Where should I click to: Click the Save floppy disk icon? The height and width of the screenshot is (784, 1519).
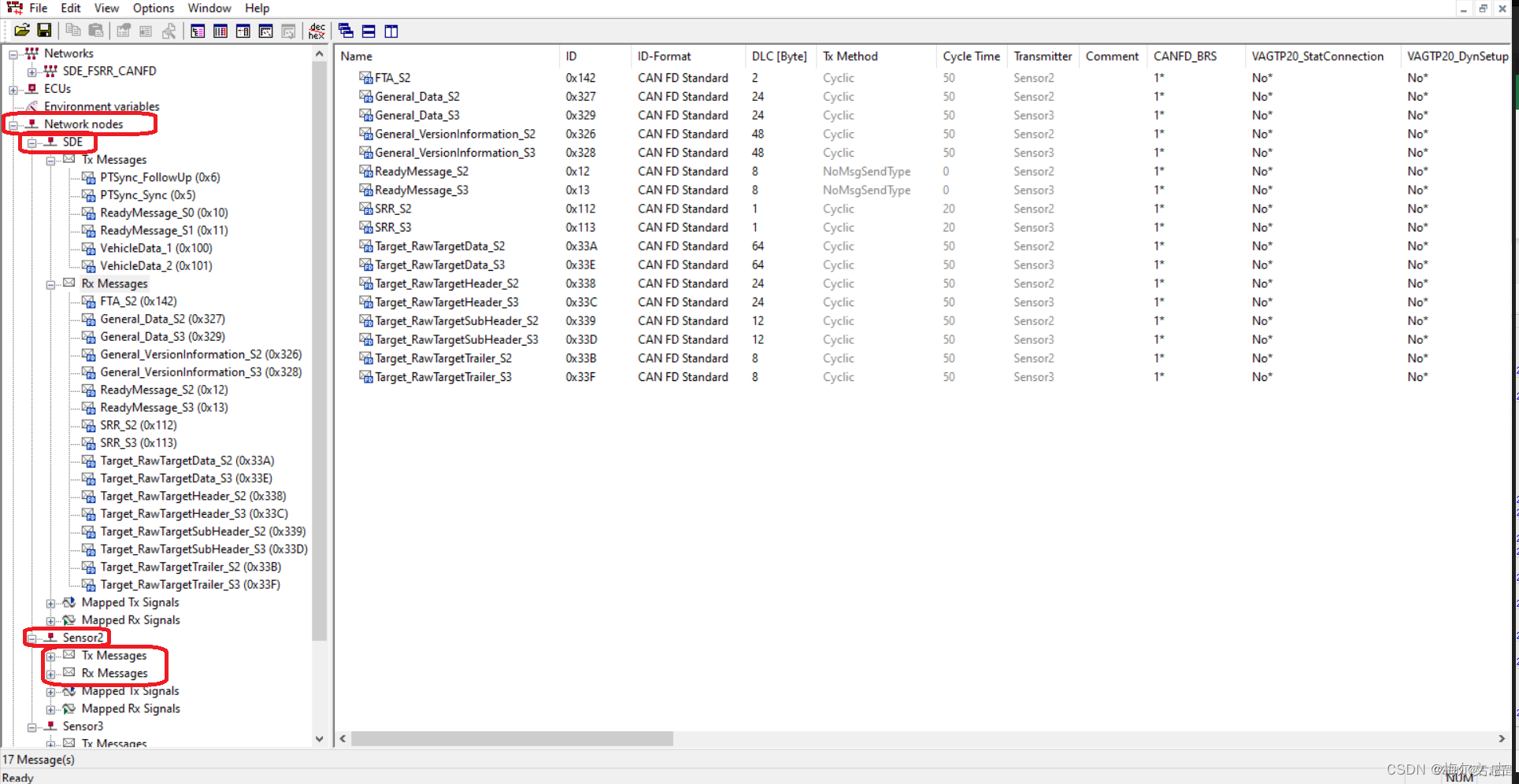point(44,31)
